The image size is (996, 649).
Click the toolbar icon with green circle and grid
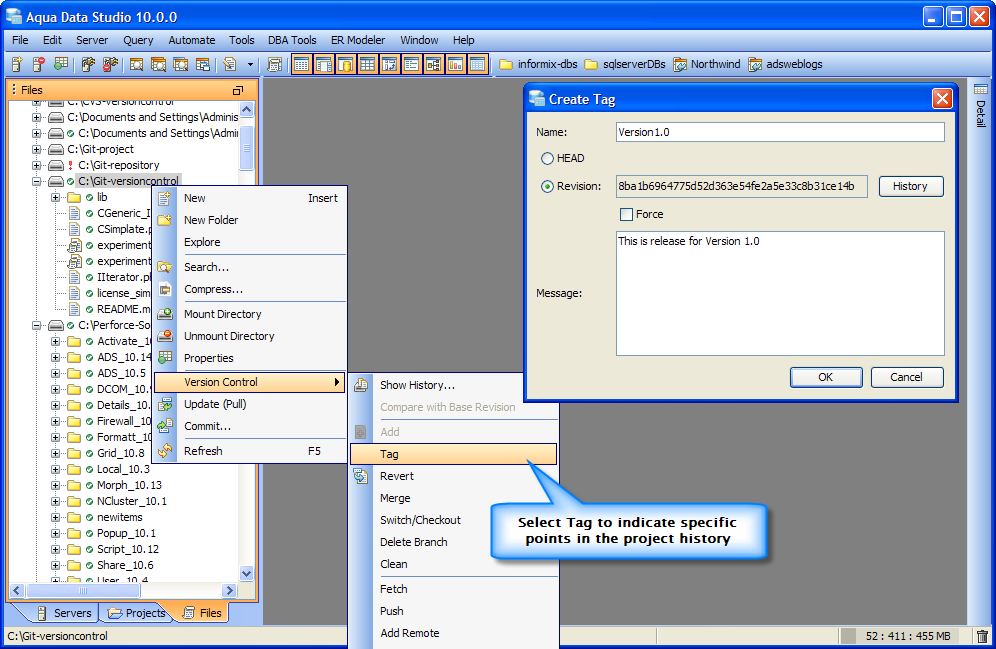point(61,64)
